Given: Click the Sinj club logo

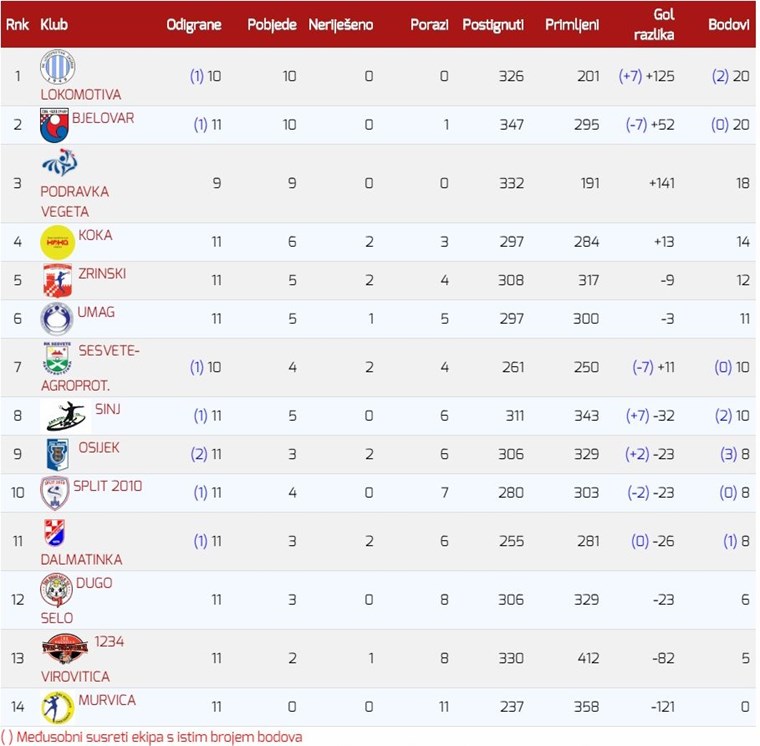Looking at the screenshot, I should [66, 415].
